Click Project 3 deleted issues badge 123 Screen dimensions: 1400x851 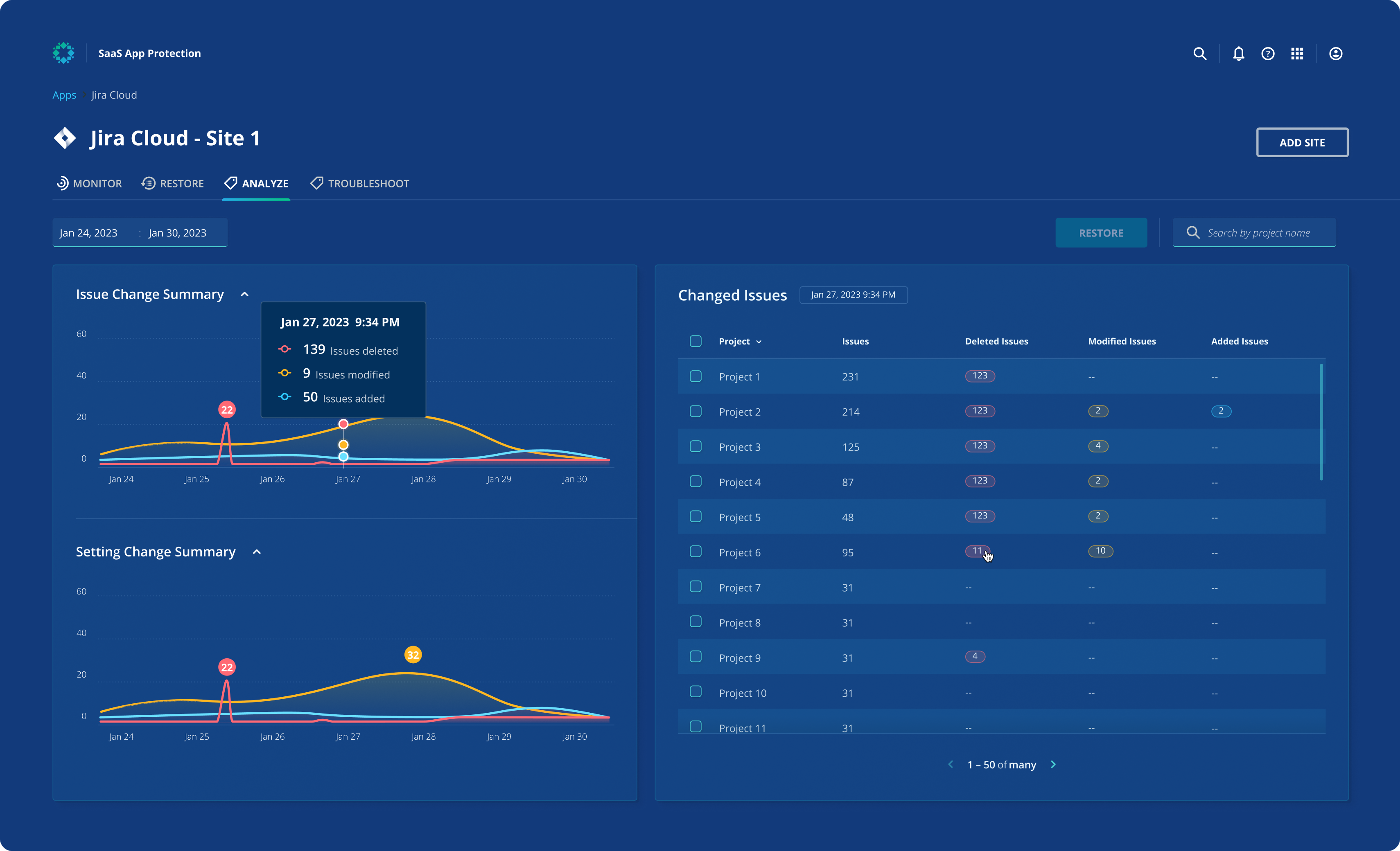coord(980,446)
